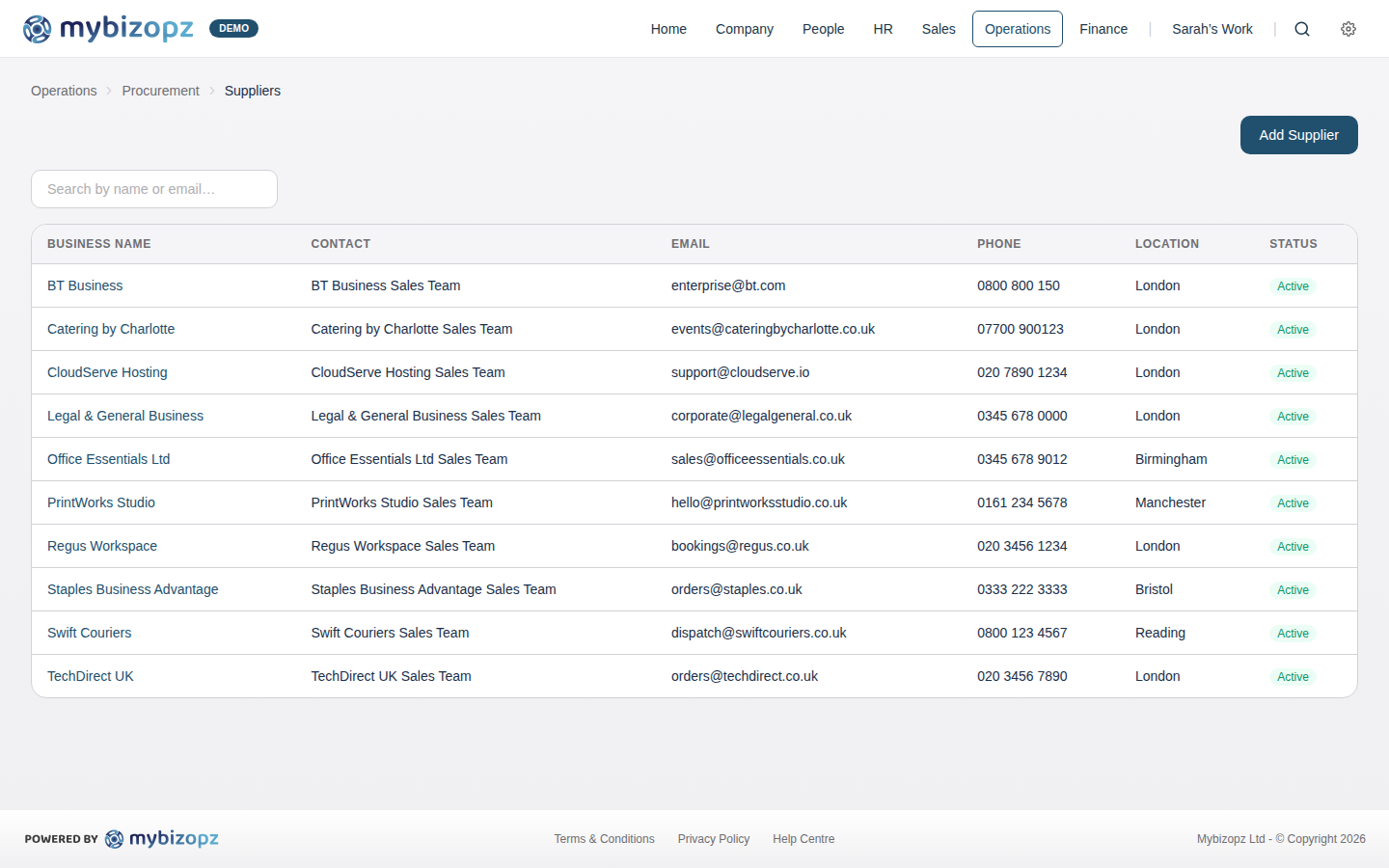Click the Reading location cell
Screen dimensions: 1389x868
click(x=1160, y=633)
